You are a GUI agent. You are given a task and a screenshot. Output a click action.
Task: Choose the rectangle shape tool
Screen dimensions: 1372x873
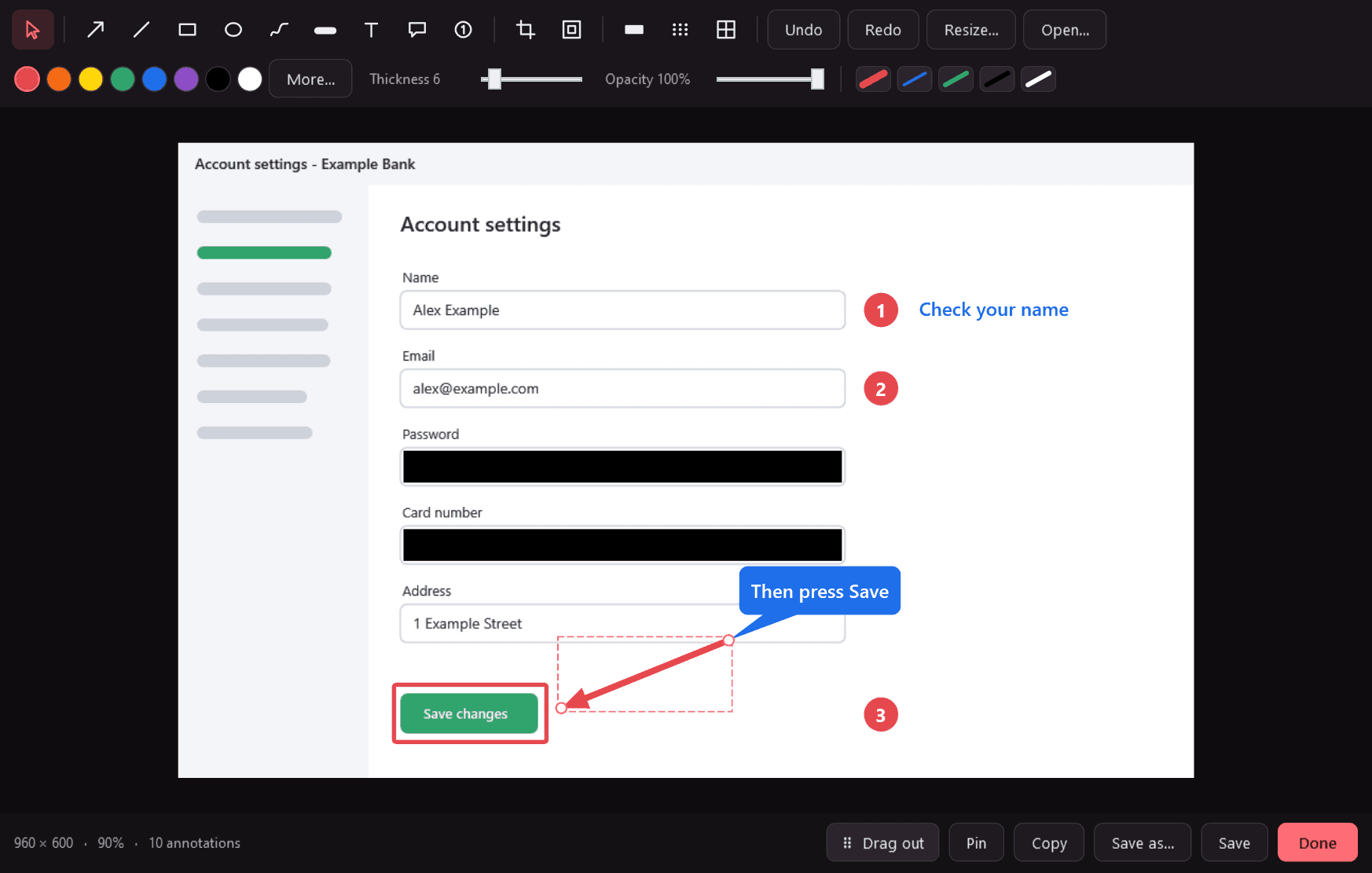[x=187, y=30]
